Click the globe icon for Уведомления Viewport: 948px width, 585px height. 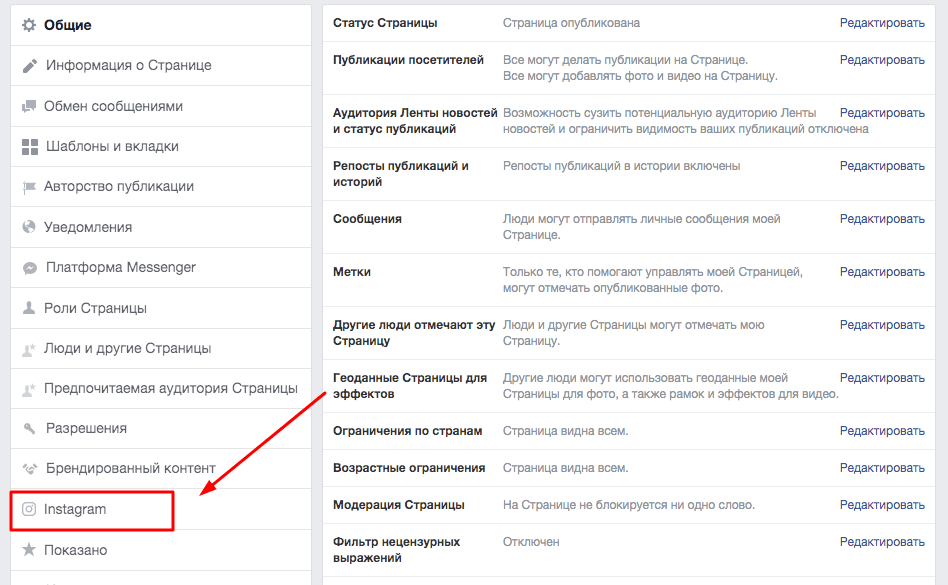pos(29,228)
